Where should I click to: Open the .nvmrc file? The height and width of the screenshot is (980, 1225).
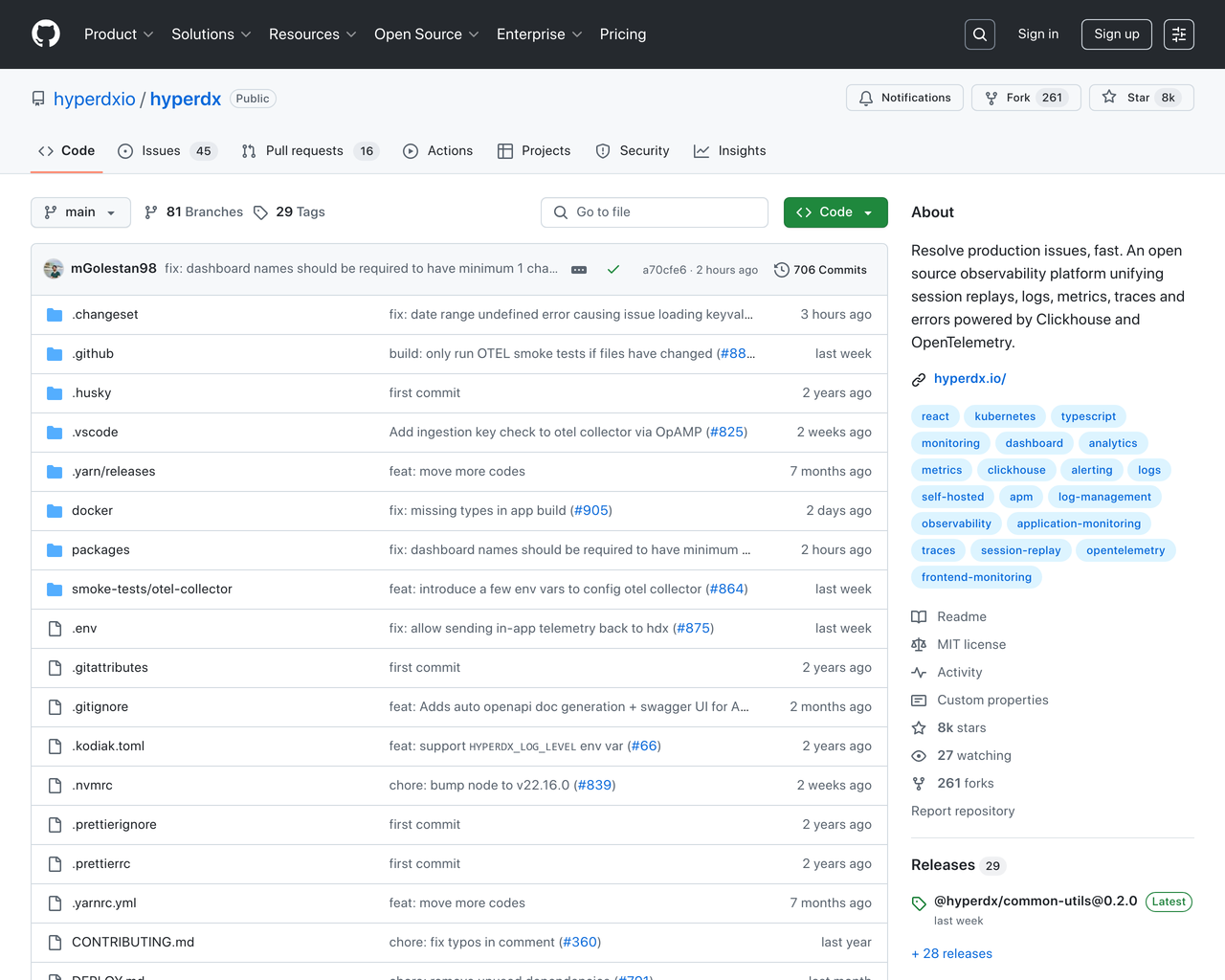click(92, 786)
